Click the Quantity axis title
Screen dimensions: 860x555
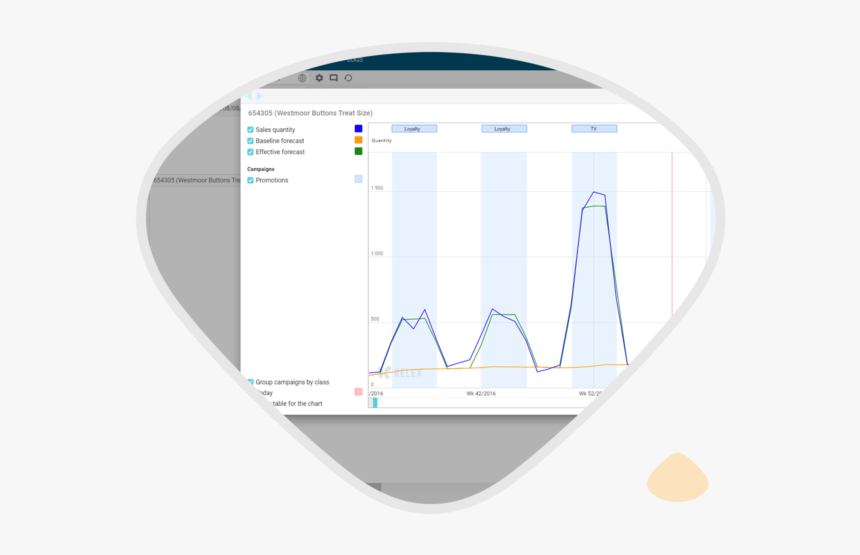(382, 141)
